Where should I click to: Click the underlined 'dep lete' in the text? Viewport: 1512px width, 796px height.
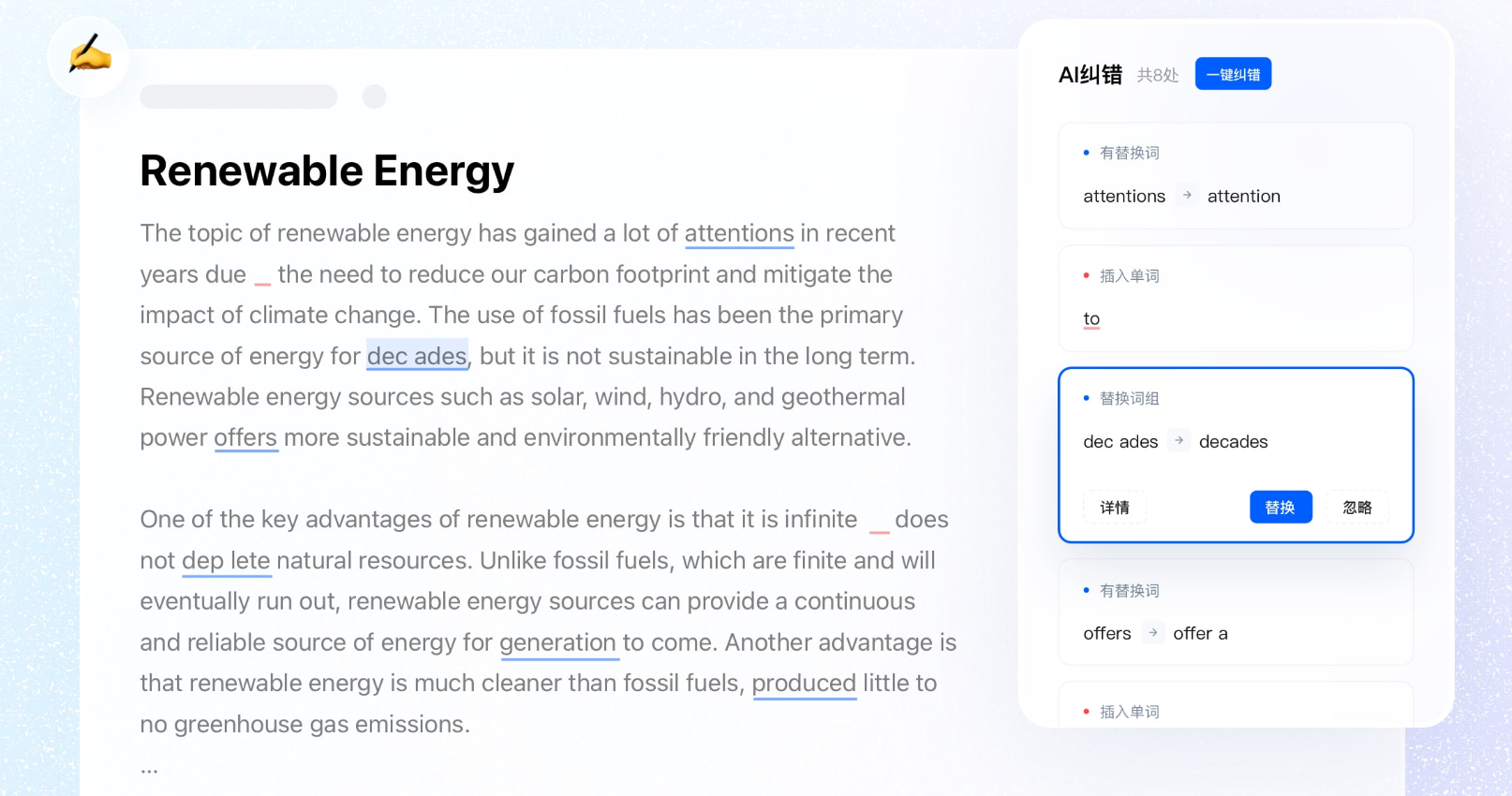(x=226, y=561)
